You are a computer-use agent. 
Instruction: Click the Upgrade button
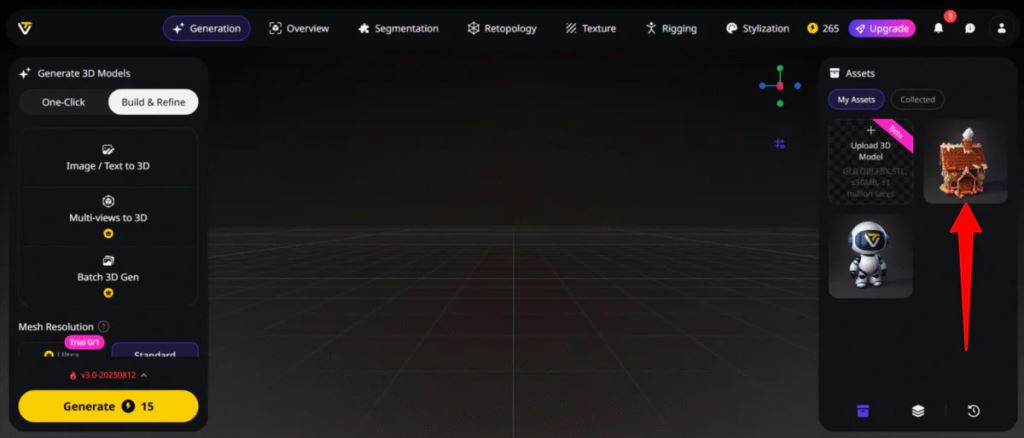(881, 29)
